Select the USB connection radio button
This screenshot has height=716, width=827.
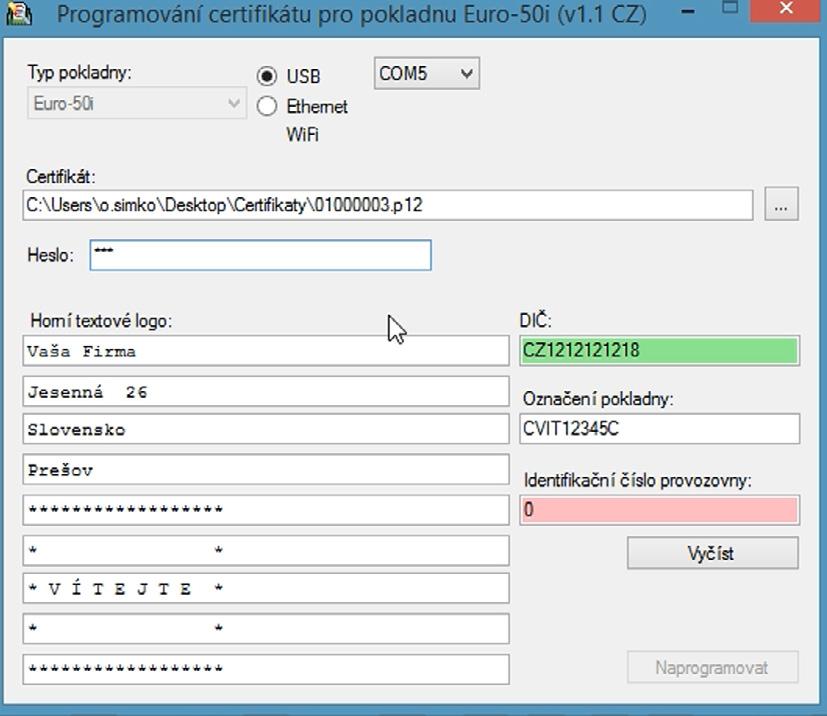click(x=267, y=76)
